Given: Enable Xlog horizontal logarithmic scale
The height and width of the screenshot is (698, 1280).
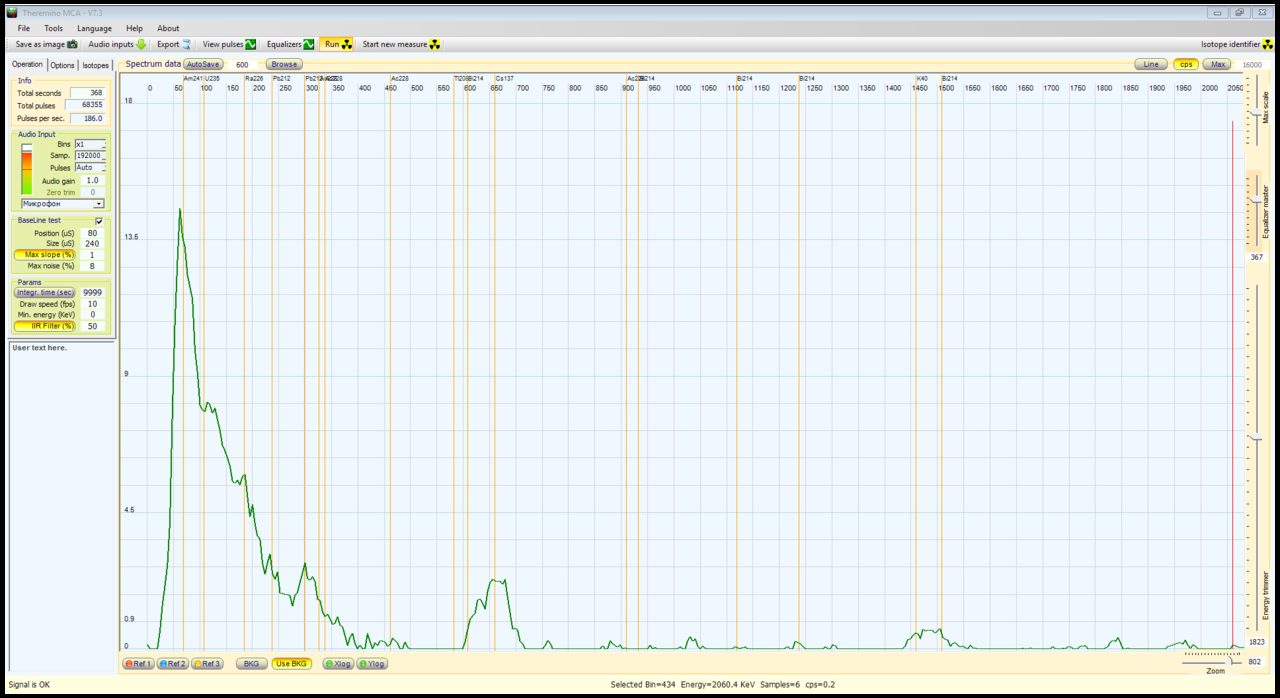Looking at the screenshot, I should (x=338, y=663).
